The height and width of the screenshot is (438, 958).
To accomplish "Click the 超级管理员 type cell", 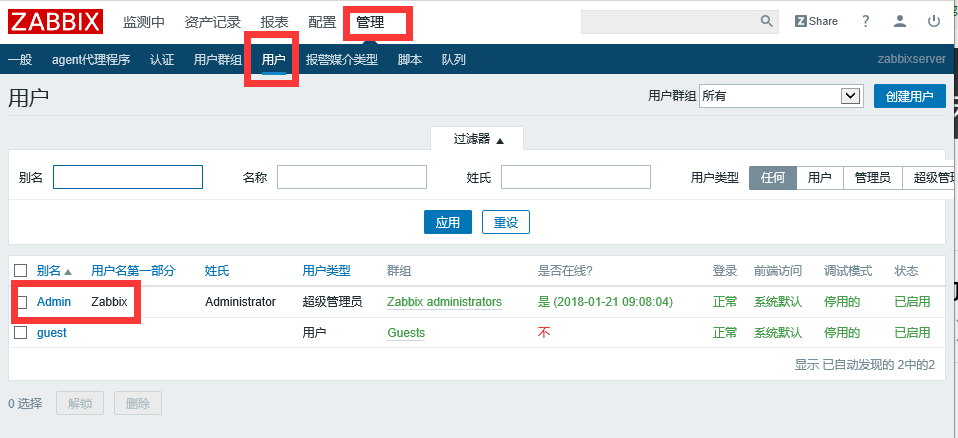I will (332, 302).
